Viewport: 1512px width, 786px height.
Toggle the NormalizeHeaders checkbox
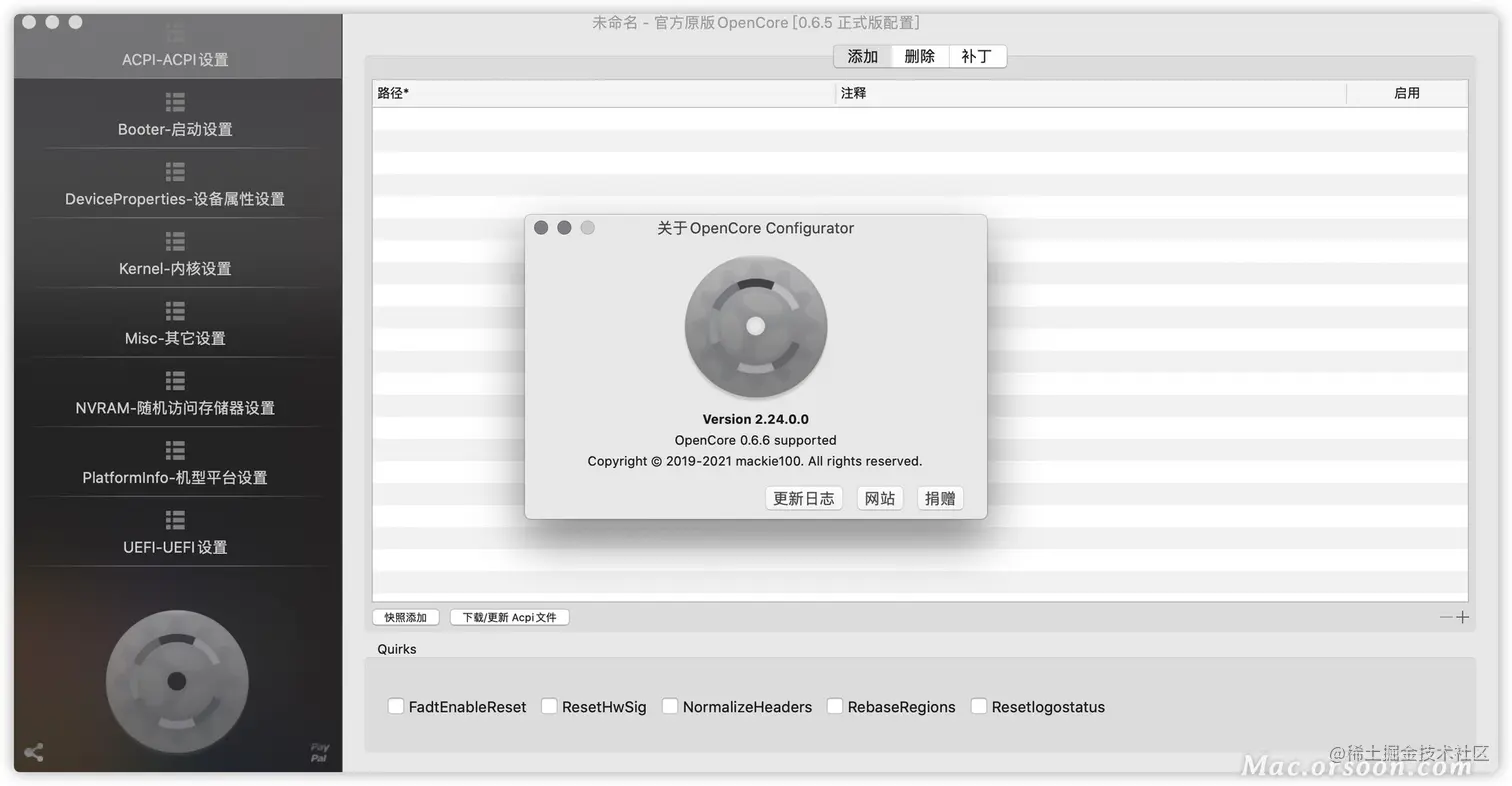[670, 706]
